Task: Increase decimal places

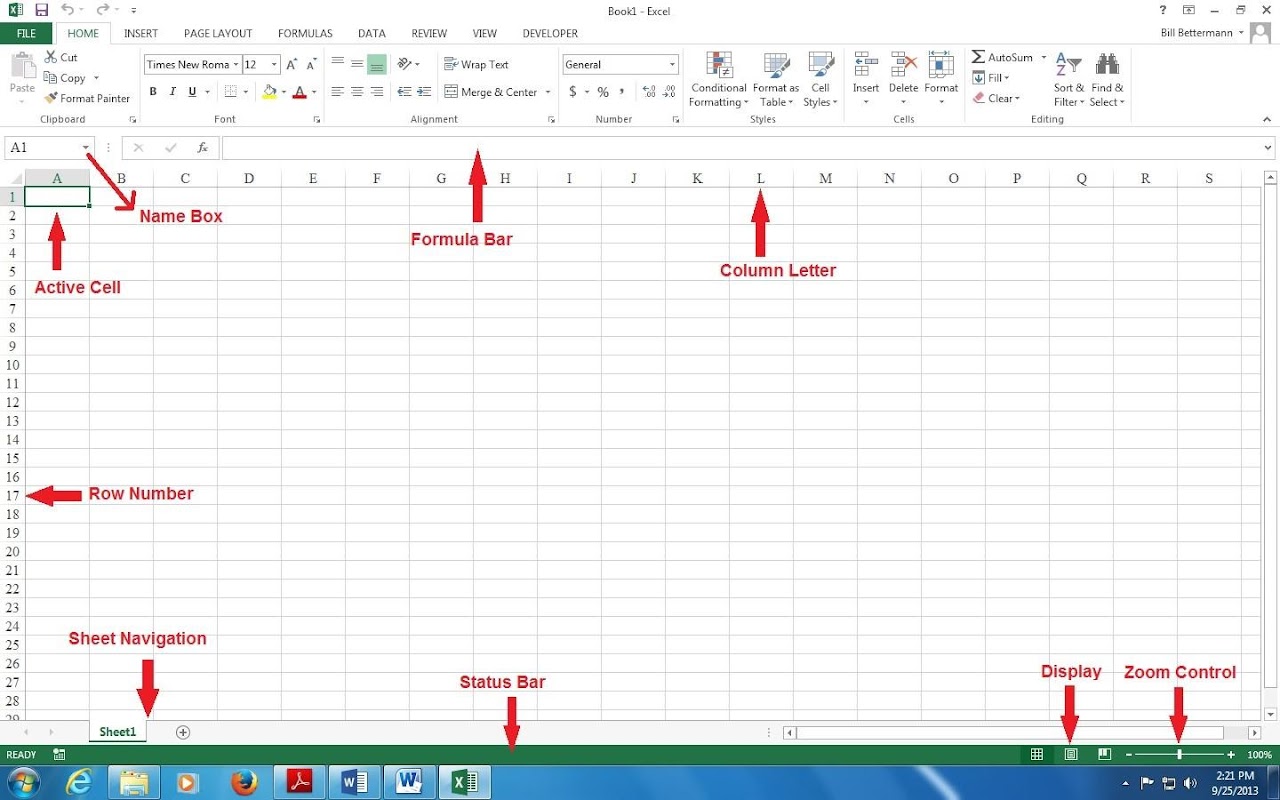Action: pos(649,92)
